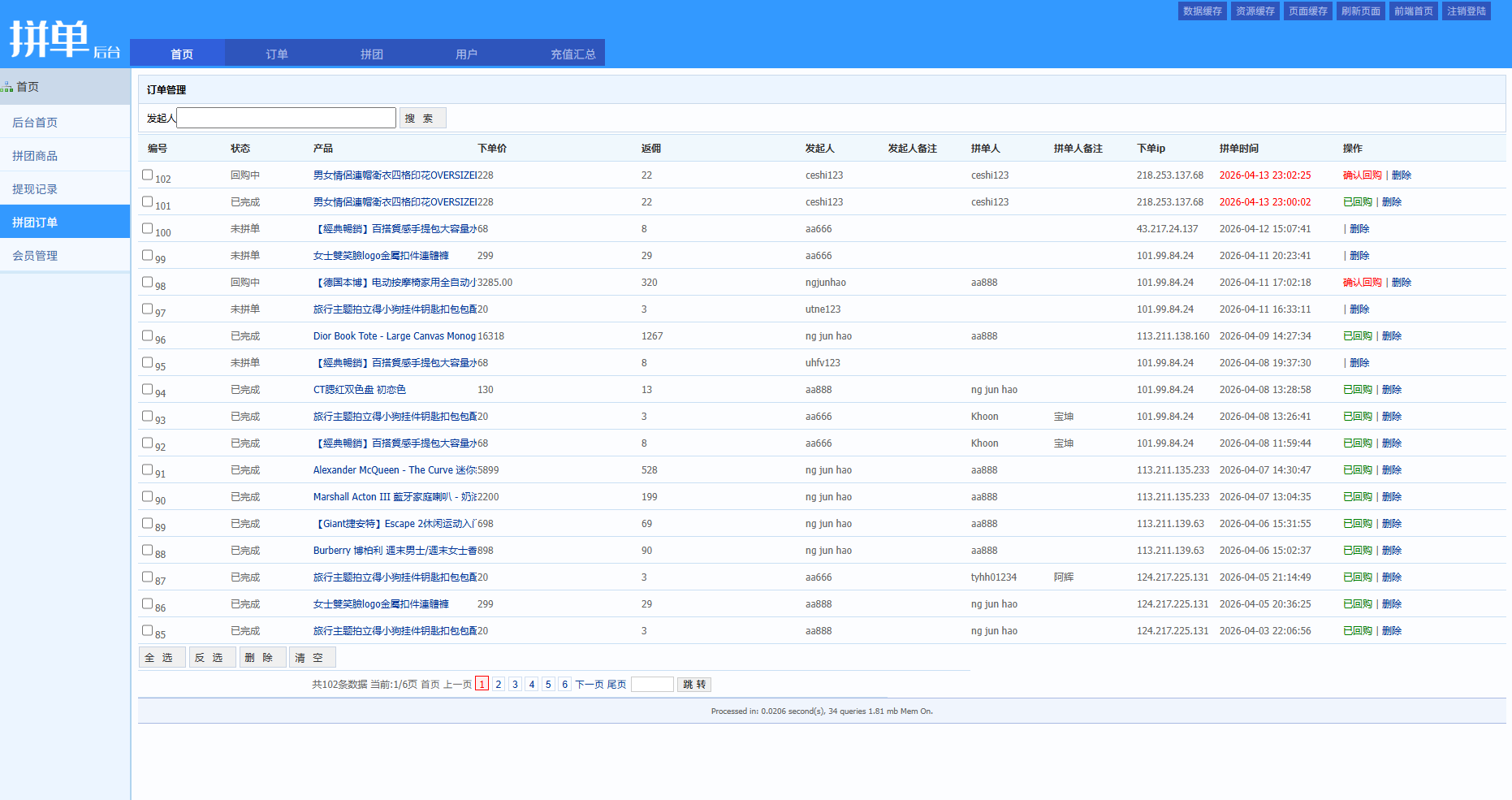The height and width of the screenshot is (800, 1512).
Task: Click 下一页 to go to next page
Action: tap(589, 685)
